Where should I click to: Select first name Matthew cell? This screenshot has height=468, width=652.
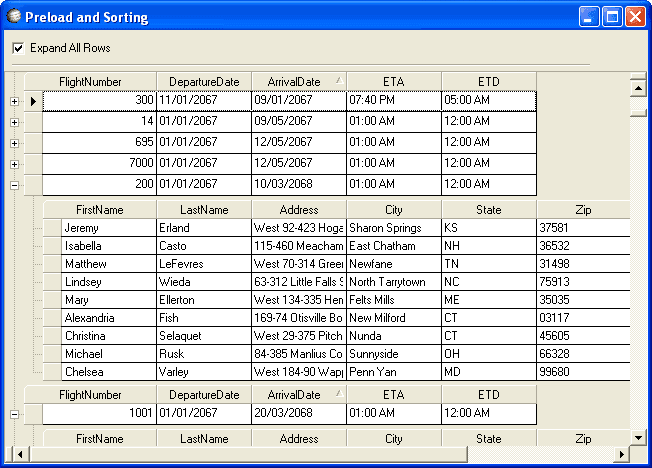(109, 264)
